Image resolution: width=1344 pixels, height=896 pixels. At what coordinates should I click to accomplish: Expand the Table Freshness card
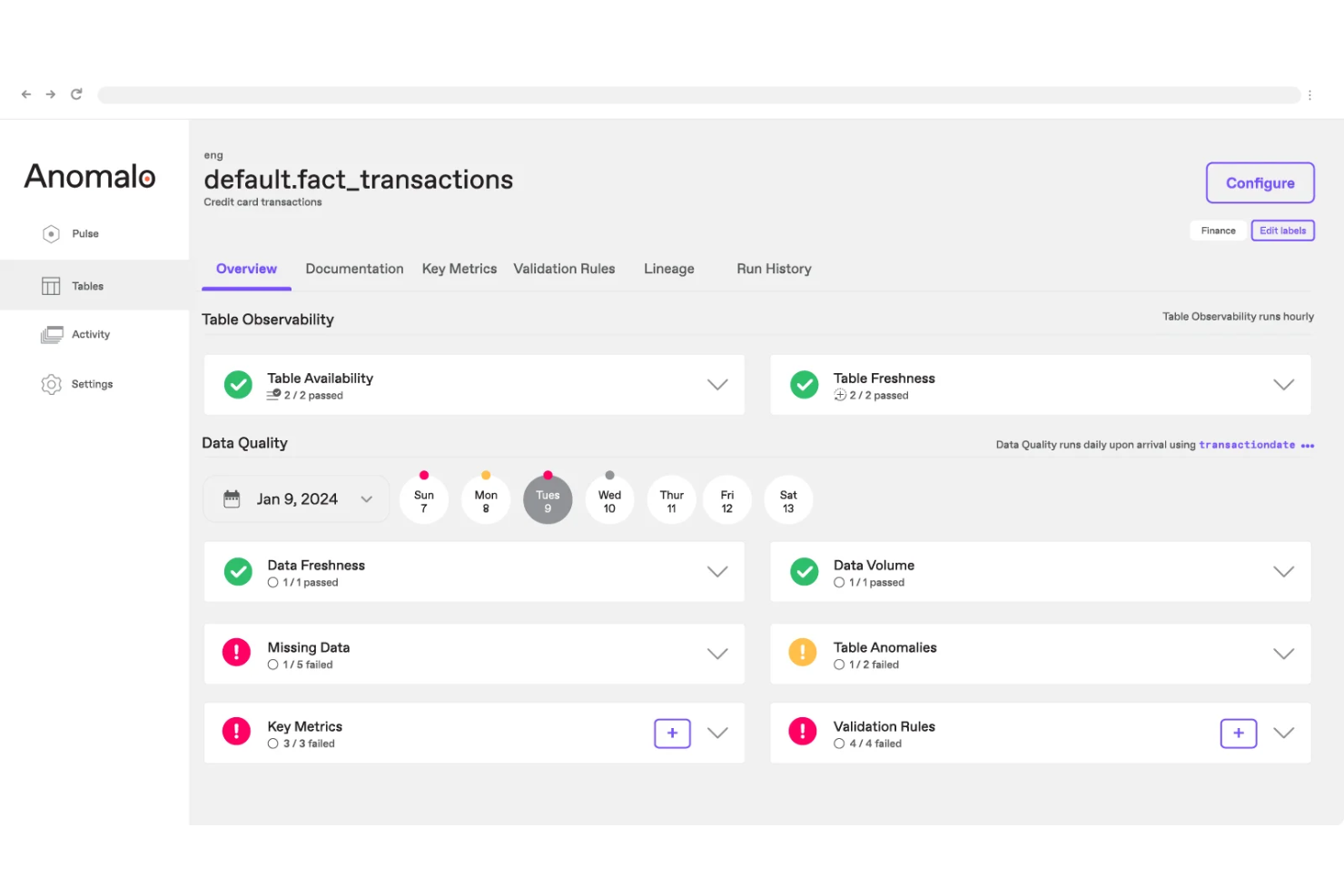(1283, 384)
